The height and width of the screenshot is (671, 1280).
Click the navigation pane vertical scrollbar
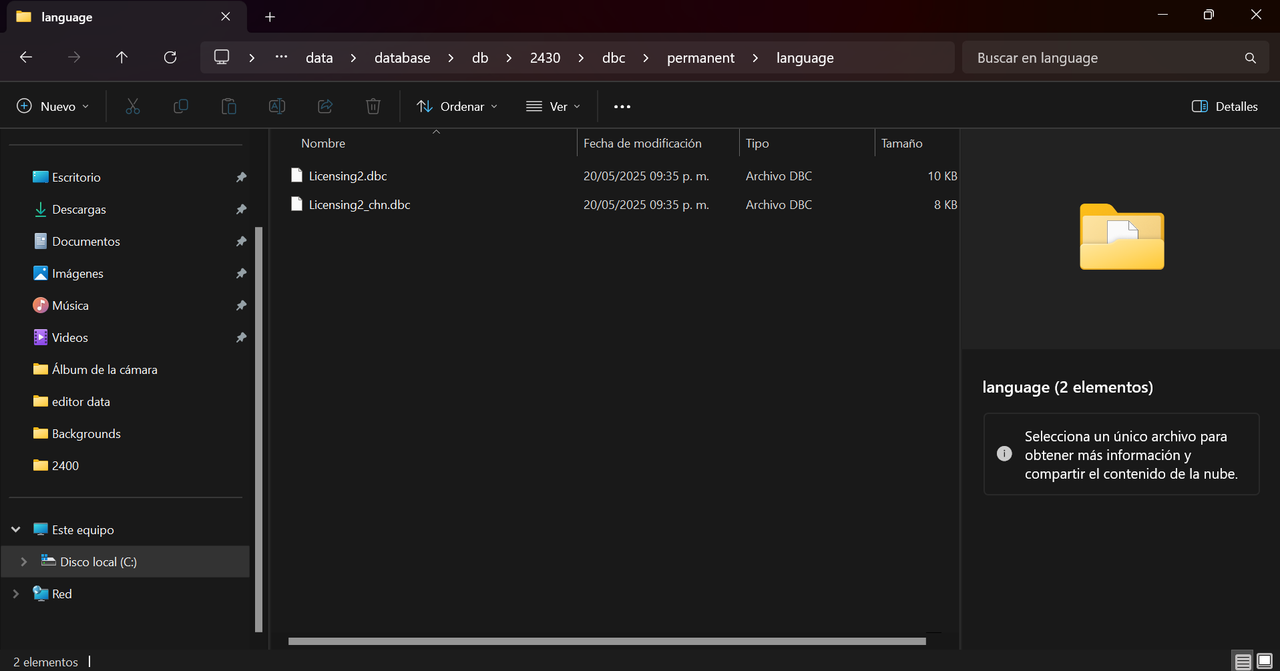click(x=259, y=428)
